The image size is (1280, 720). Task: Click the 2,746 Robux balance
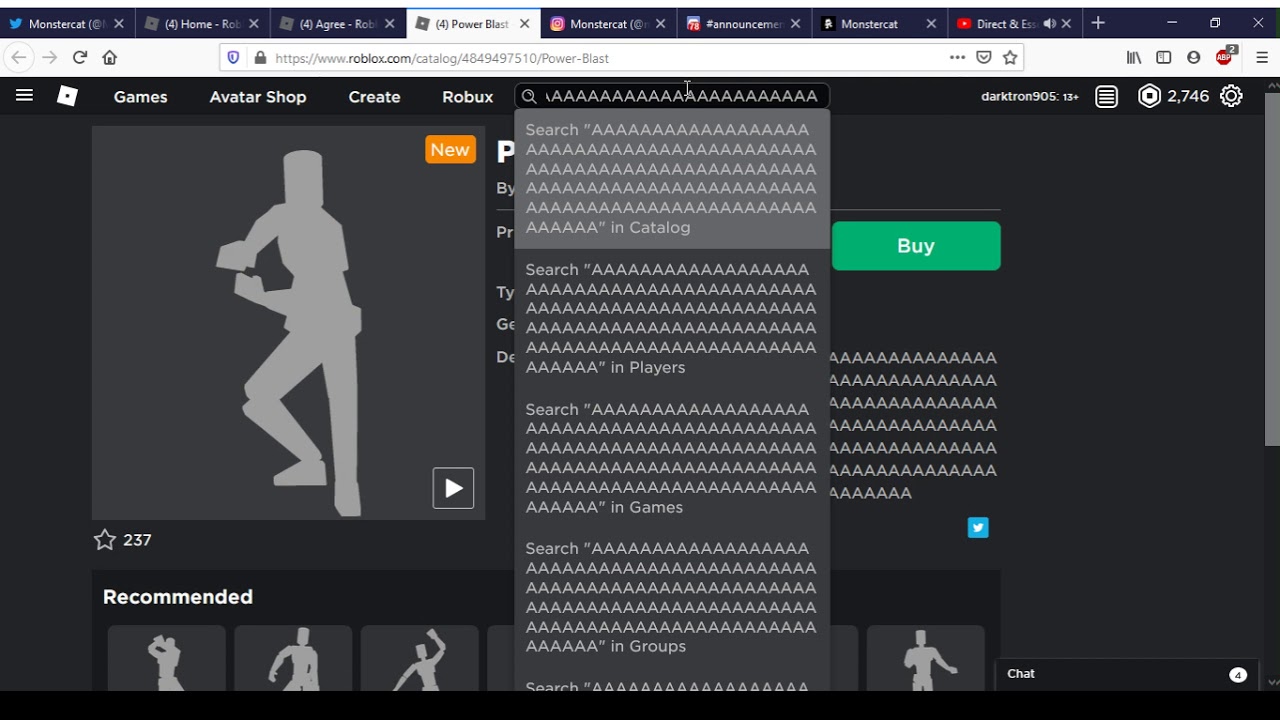pyautogui.click(x=1188, y=96)
